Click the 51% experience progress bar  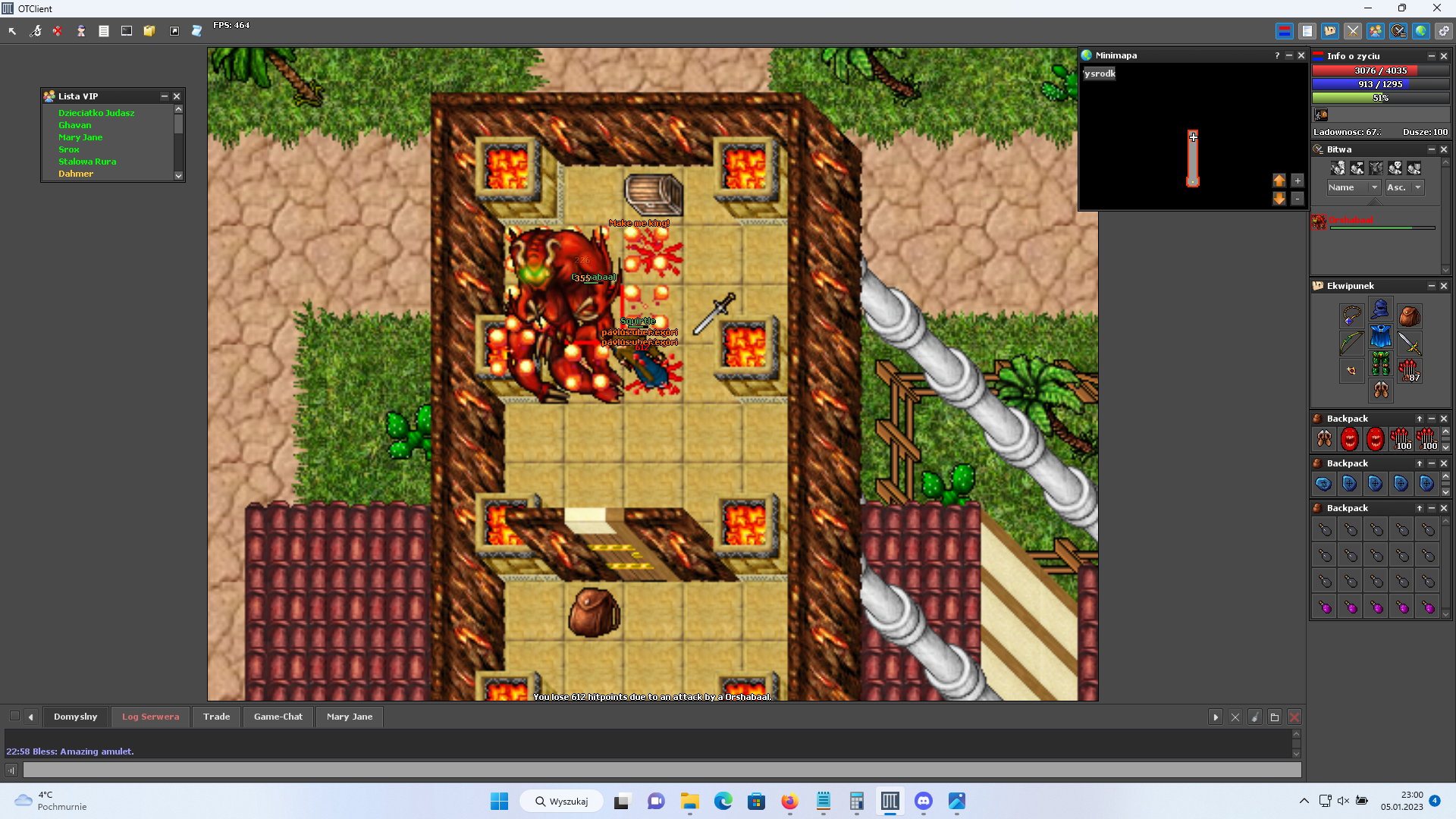pos(1381,98)
